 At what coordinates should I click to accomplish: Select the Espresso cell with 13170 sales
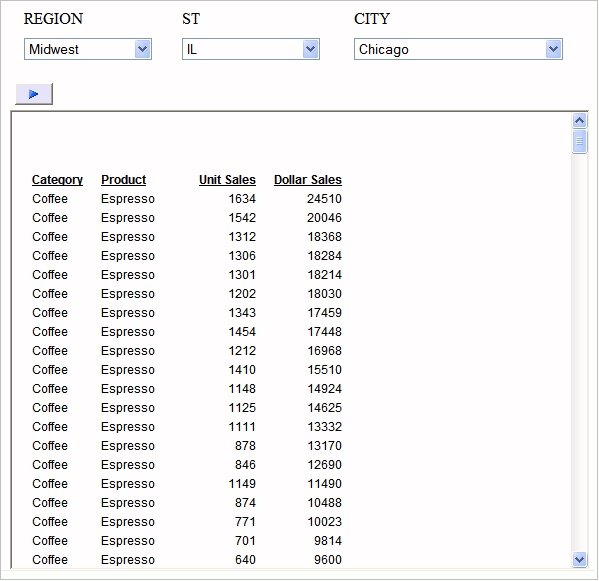point(128,446)
